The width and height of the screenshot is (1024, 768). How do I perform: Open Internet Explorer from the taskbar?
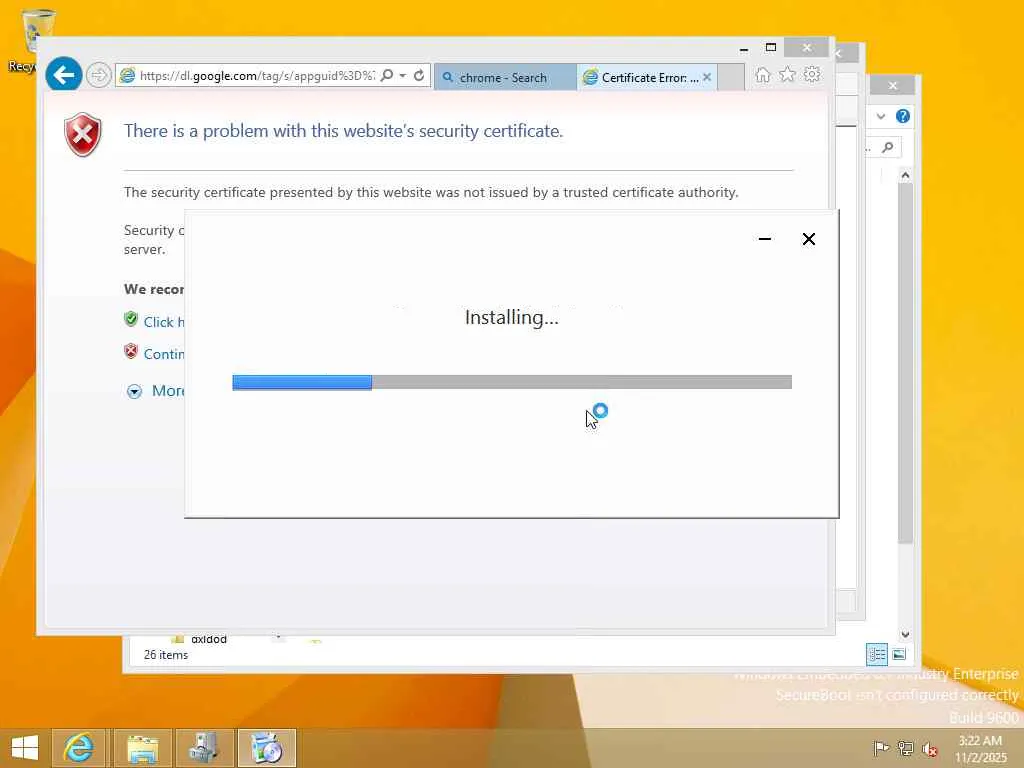point(78,748)
